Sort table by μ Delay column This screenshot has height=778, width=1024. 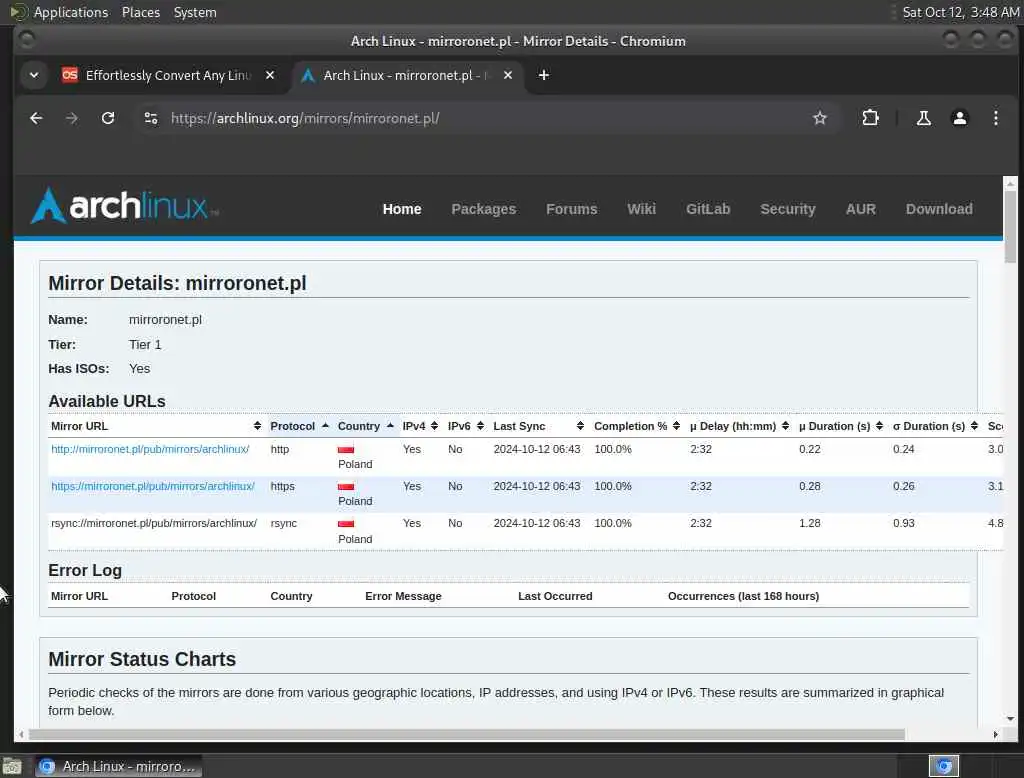(739, 426)
